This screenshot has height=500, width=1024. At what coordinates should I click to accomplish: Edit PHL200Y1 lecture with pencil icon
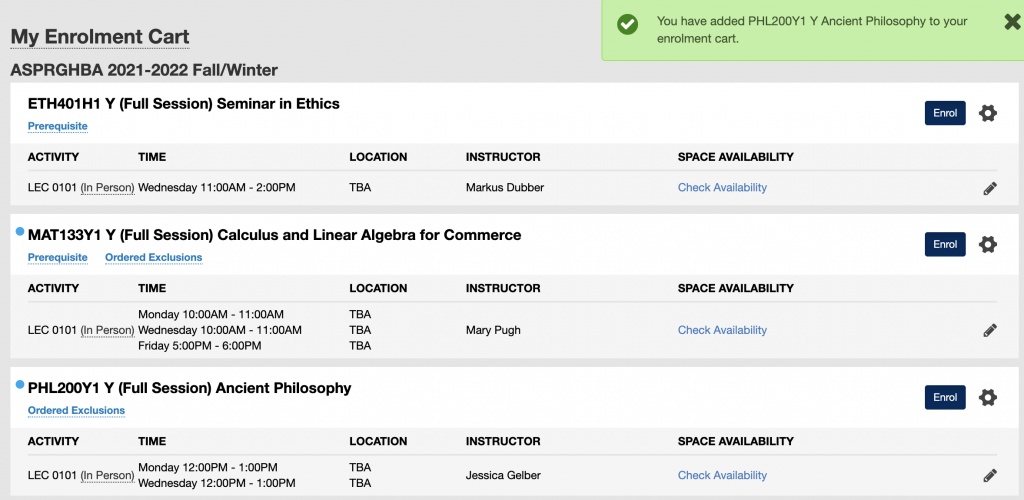point(990,476)
